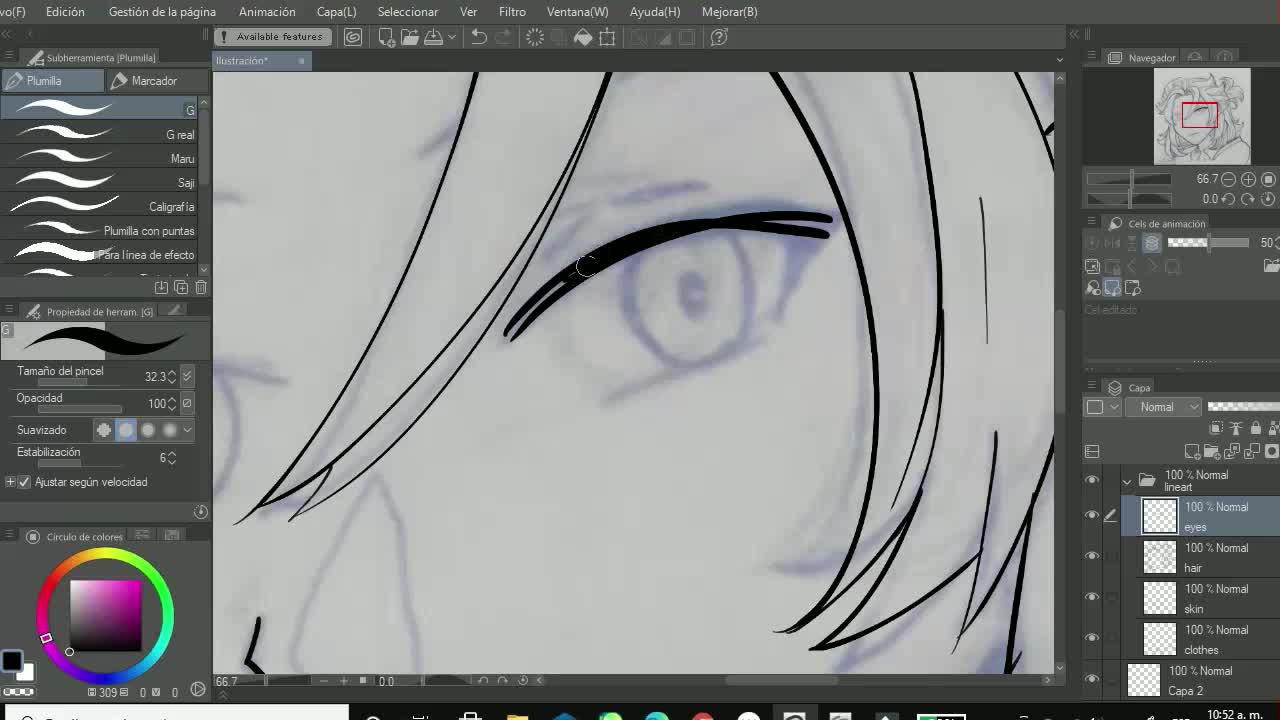Import a sub tool material
This screenshot has height=720, width=1280.
click(x=161, y=287)
